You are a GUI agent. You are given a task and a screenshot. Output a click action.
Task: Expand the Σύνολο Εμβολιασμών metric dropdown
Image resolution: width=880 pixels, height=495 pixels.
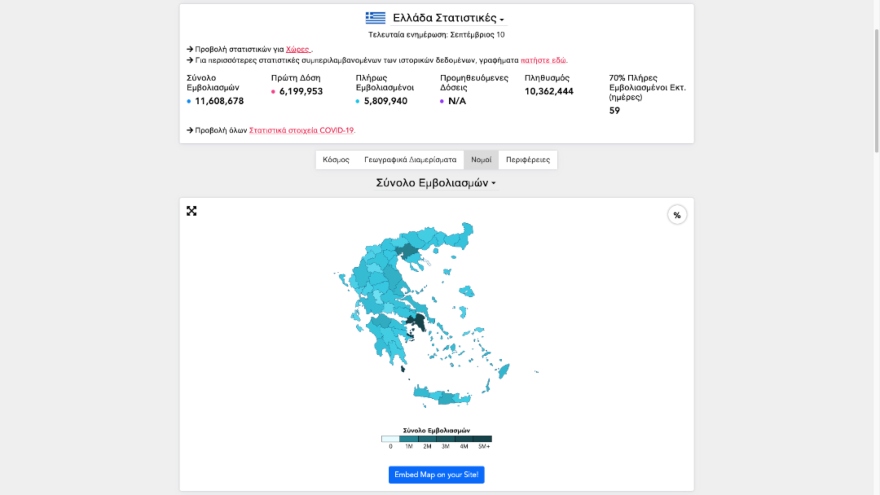pyautogui.click(x=436, y=183)
